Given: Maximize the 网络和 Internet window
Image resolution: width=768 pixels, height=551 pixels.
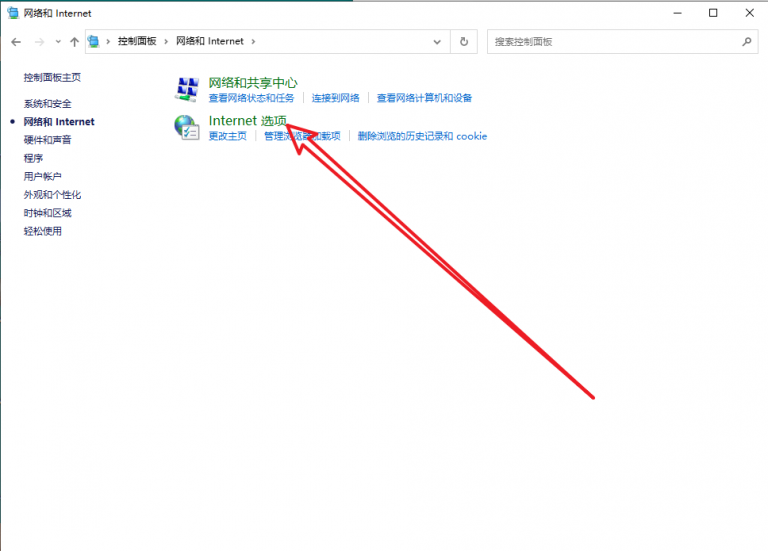Looking at the screenshot, I should pos(713,13).
